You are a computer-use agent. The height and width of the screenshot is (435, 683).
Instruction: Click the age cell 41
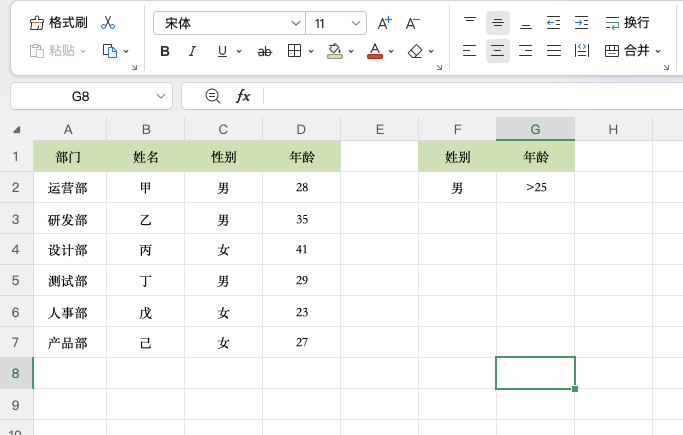pyautogui.click(x=301, y=250)
